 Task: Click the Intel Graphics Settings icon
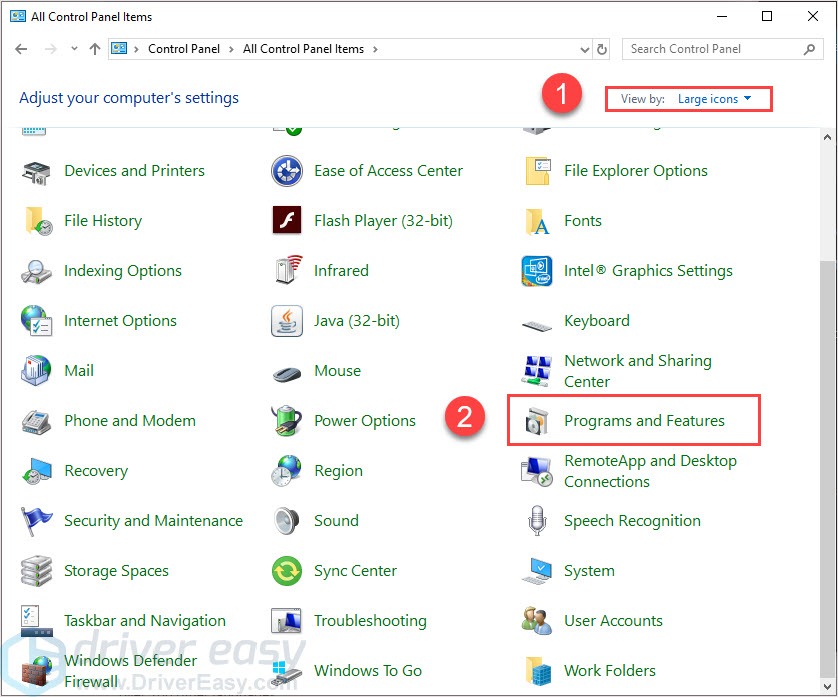coord(537,271)
